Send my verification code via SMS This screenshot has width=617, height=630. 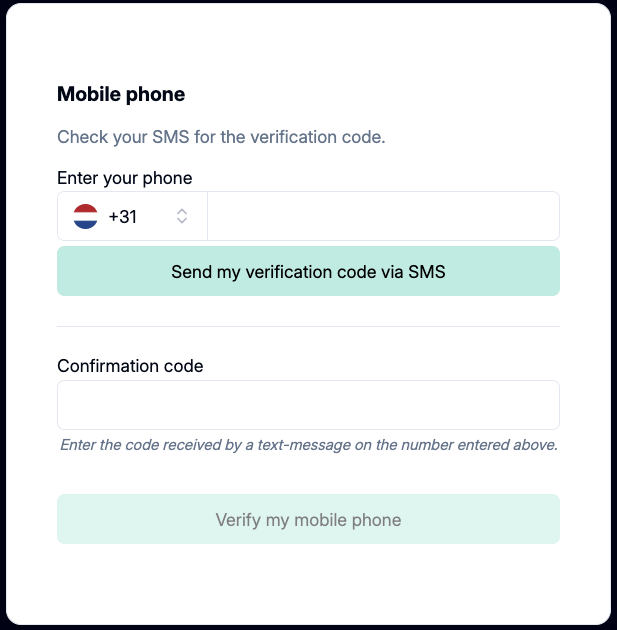pyautogui.click(x=308, y=271)
